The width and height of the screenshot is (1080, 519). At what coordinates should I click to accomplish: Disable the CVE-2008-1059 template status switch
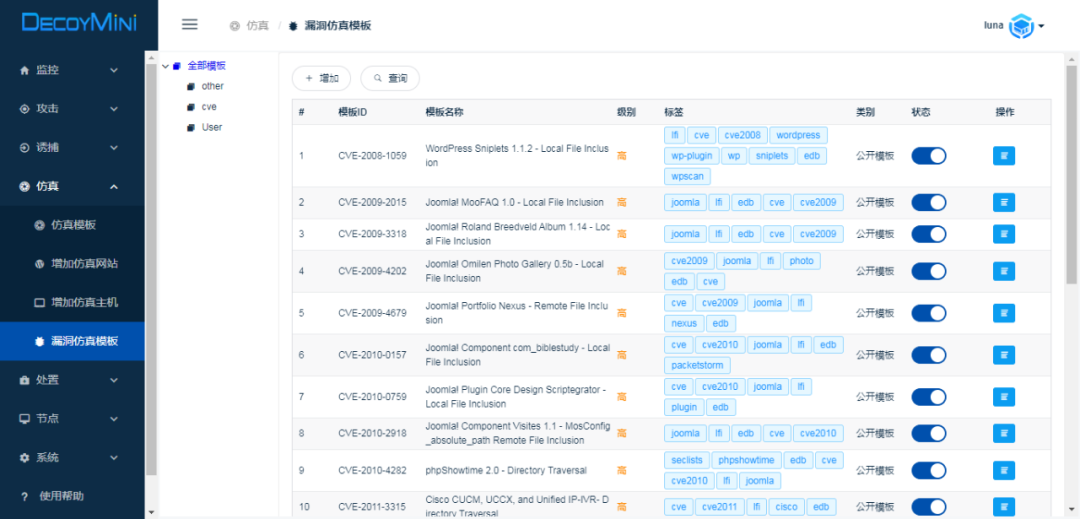point(928,156)
